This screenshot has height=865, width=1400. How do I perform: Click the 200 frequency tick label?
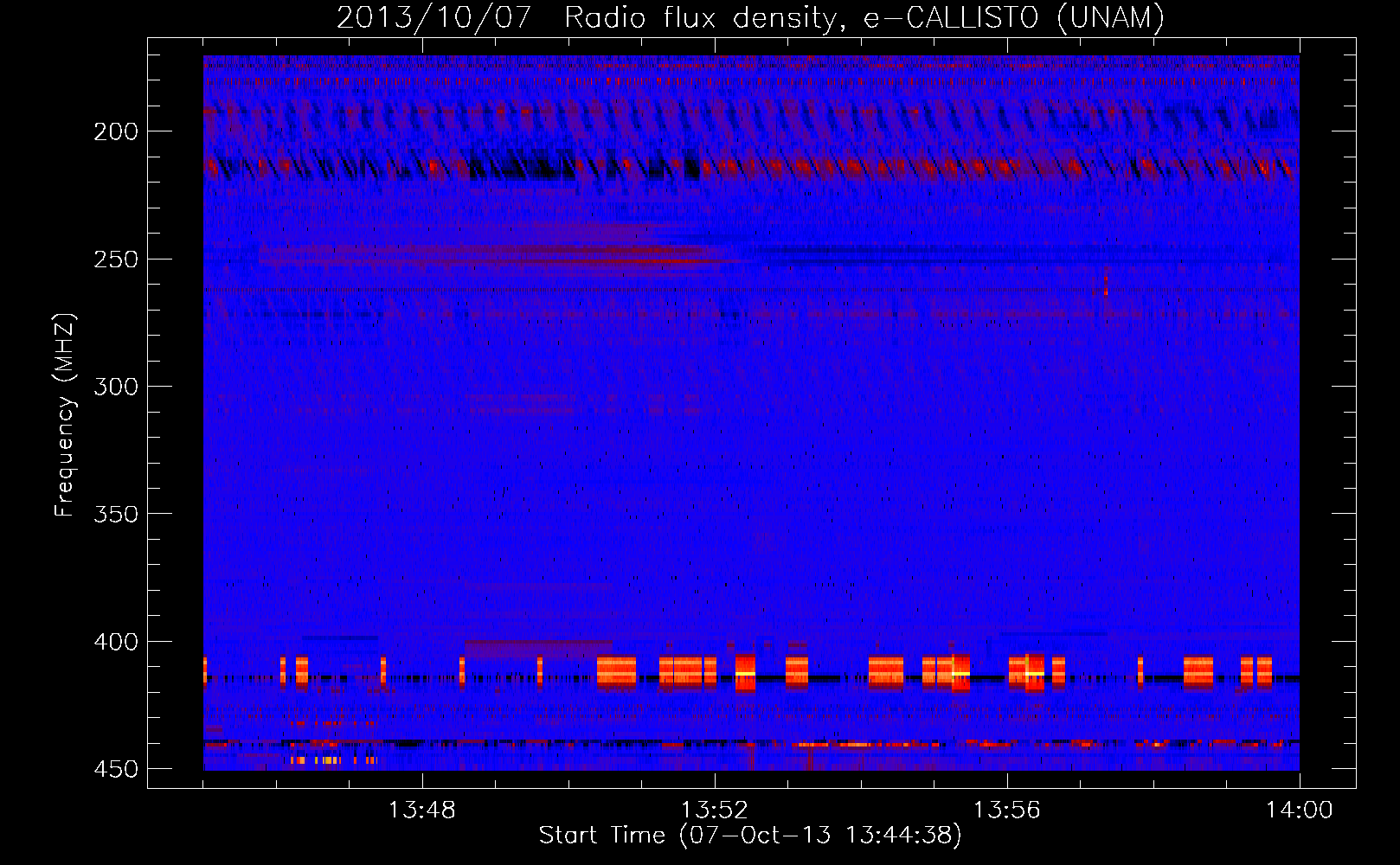pyautogui.click(x=116, y=131)
